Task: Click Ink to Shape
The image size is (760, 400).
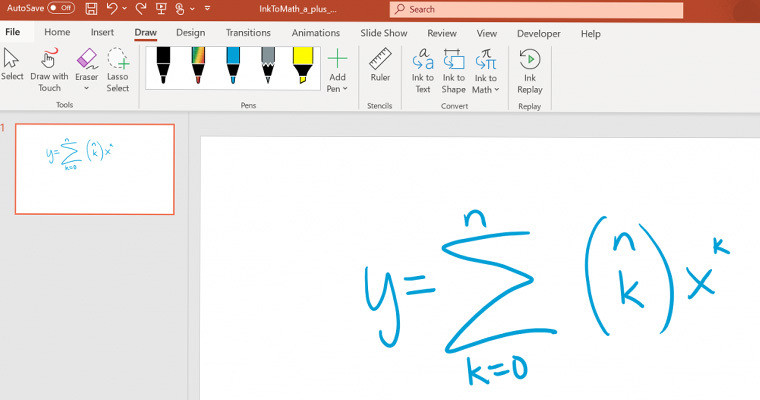Action: tap(454, 71)
